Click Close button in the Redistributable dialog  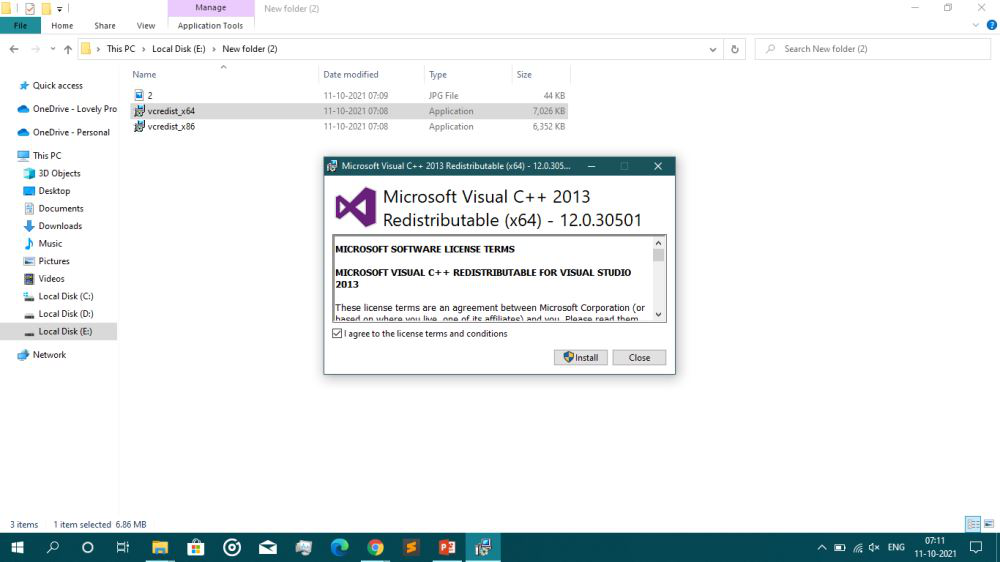[x=639, y=357]
